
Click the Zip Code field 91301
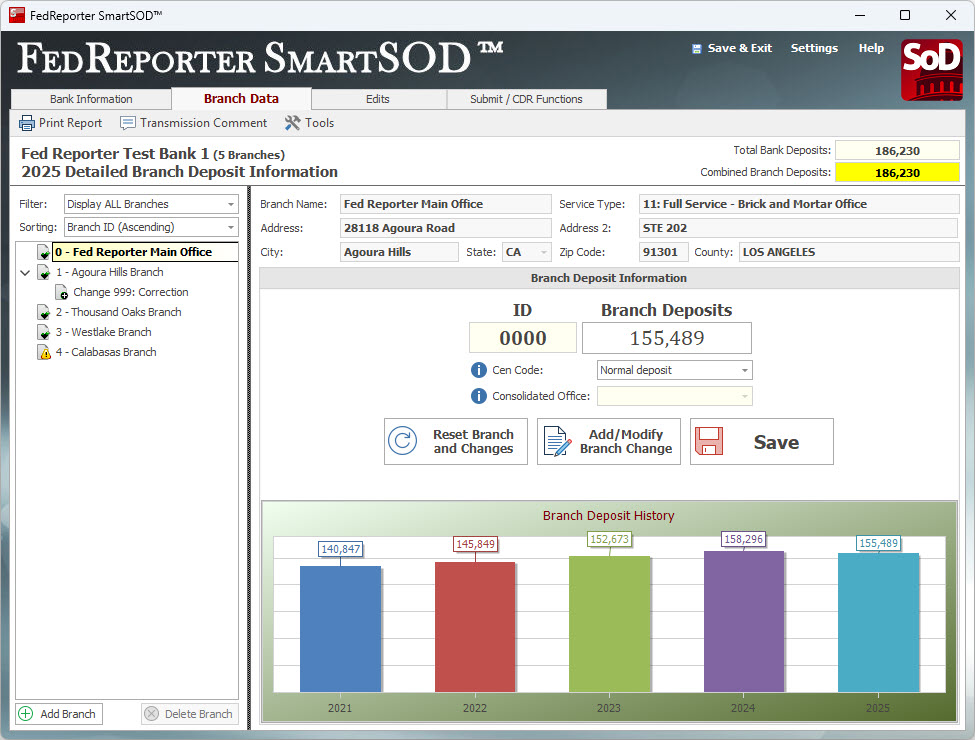[x=663, y=252]
